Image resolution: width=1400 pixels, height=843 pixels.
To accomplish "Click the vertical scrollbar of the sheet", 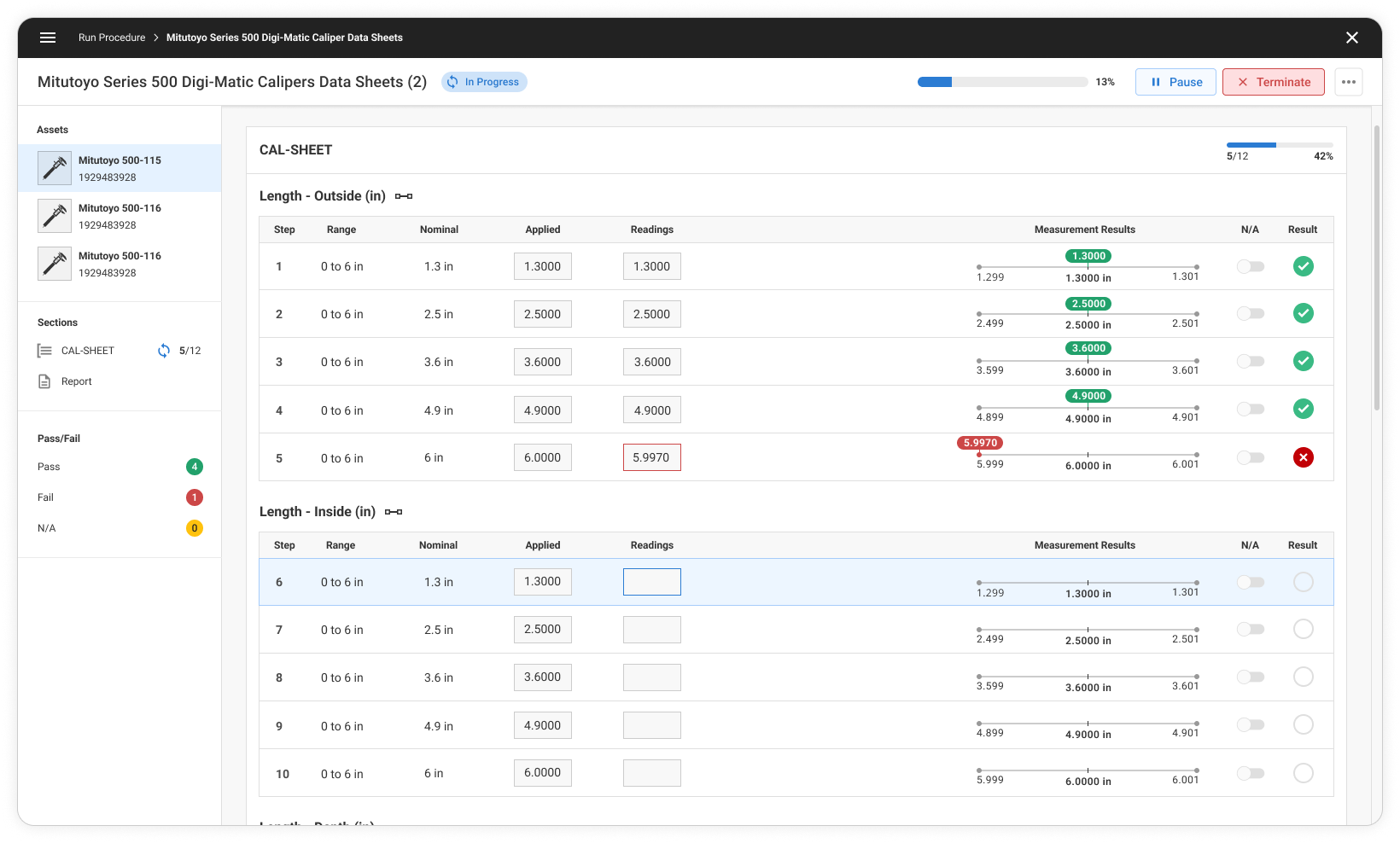I will tap(1377, 269).
